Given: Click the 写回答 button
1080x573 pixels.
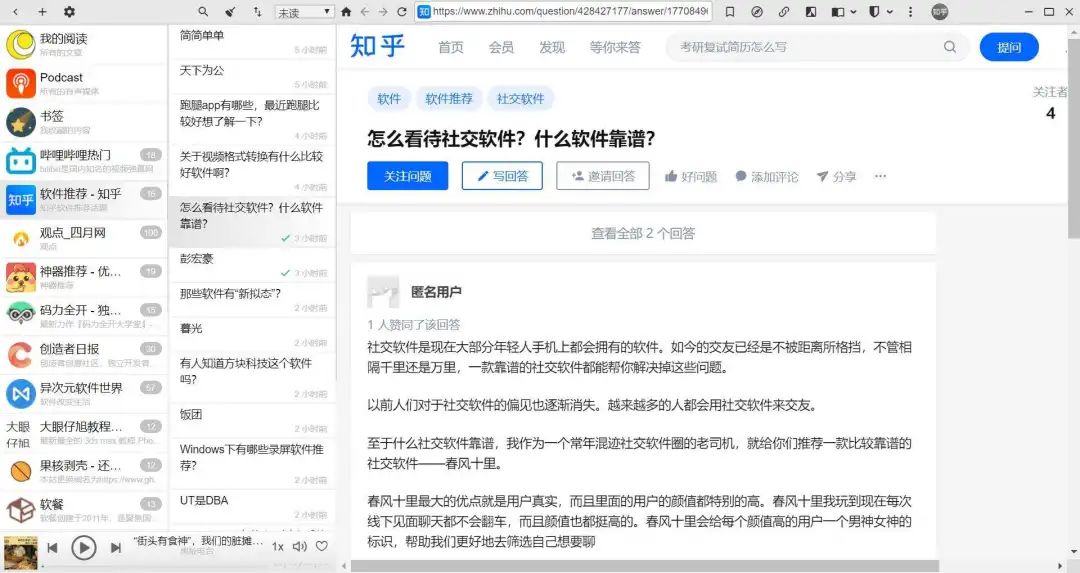Looking at the screenshot, I should 502,176.
